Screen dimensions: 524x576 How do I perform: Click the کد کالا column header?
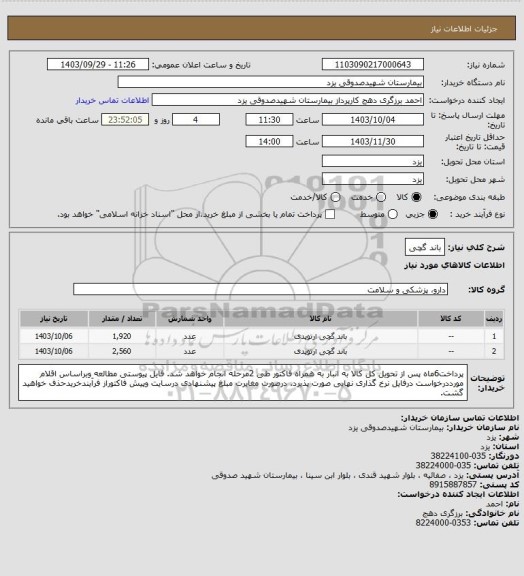(x=451, y=319)
